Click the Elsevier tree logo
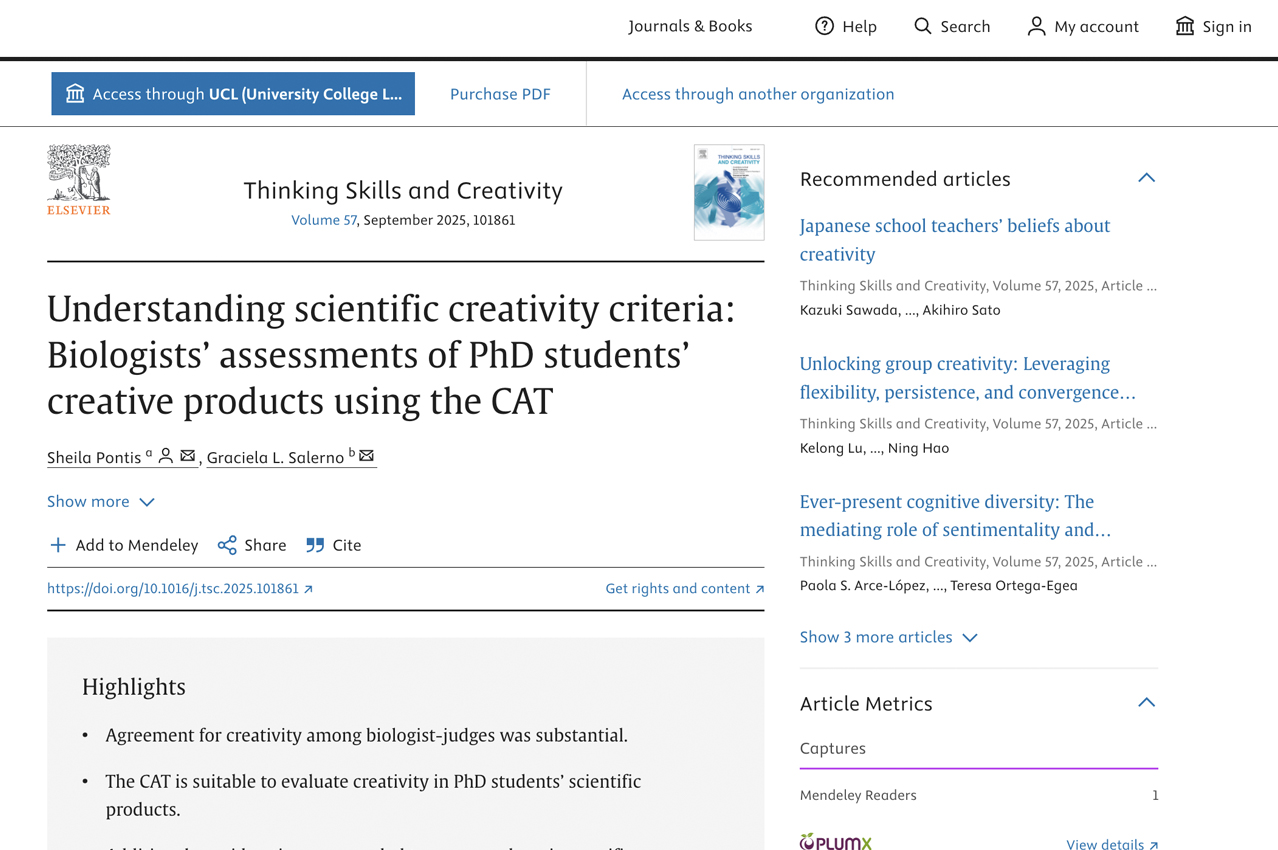Viewport: 1278px width, 850px height. 79,180
